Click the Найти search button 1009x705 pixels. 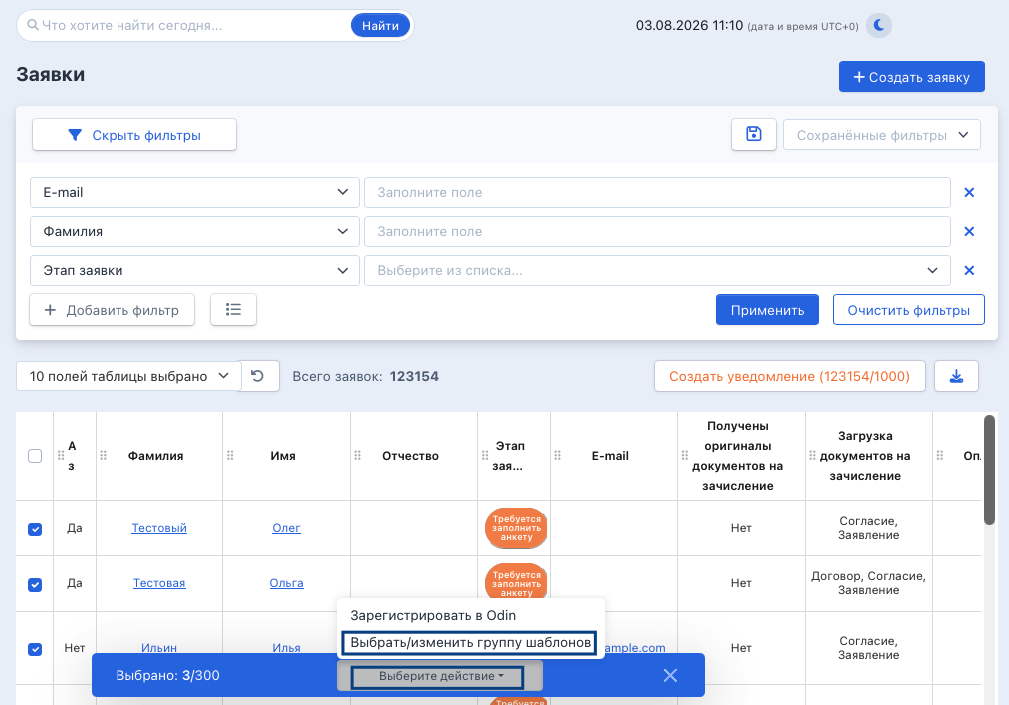(380, 26)
